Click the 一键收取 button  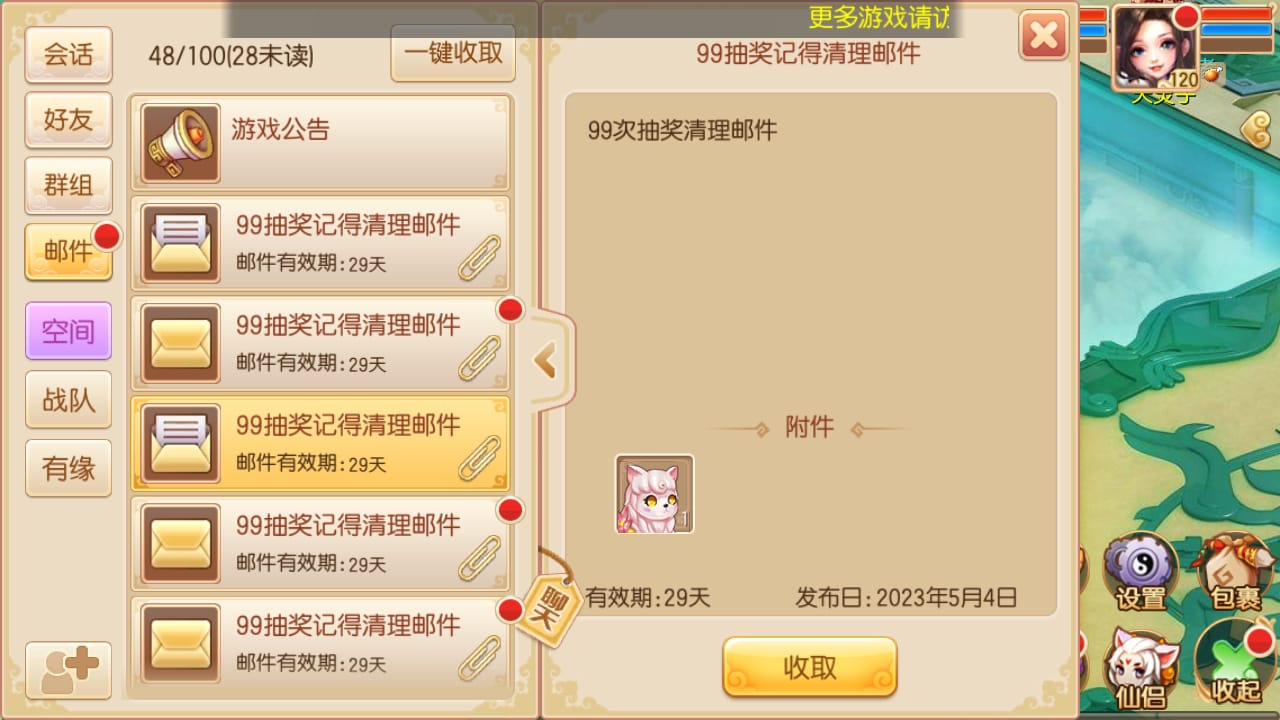pos(453,53)
